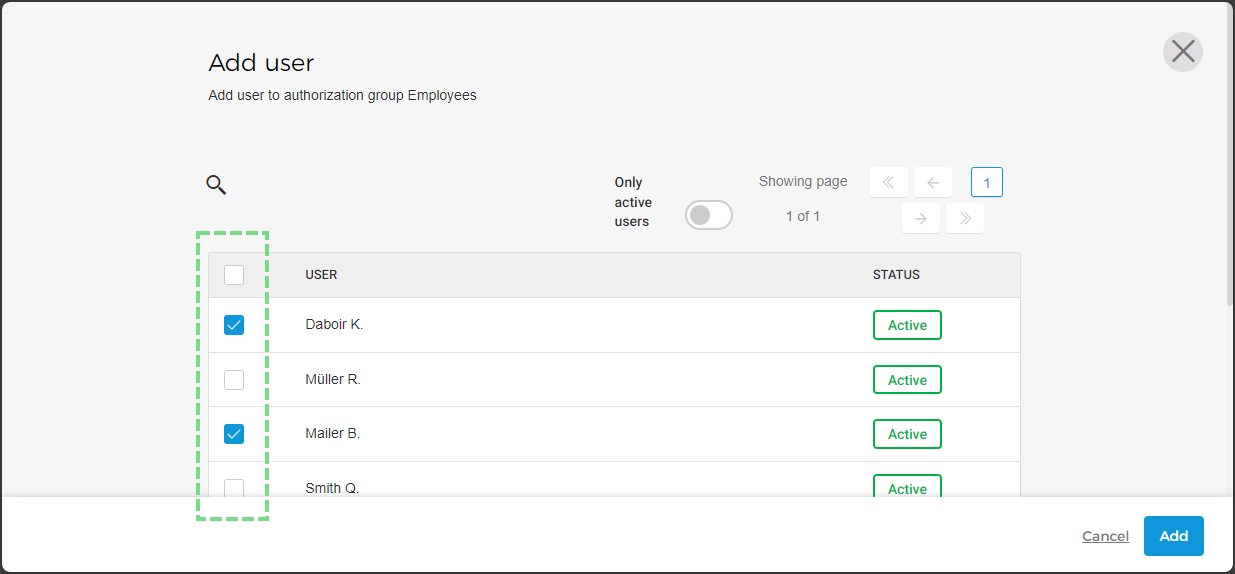
Task: Toggle the Only active users switch
Action: 709,215
